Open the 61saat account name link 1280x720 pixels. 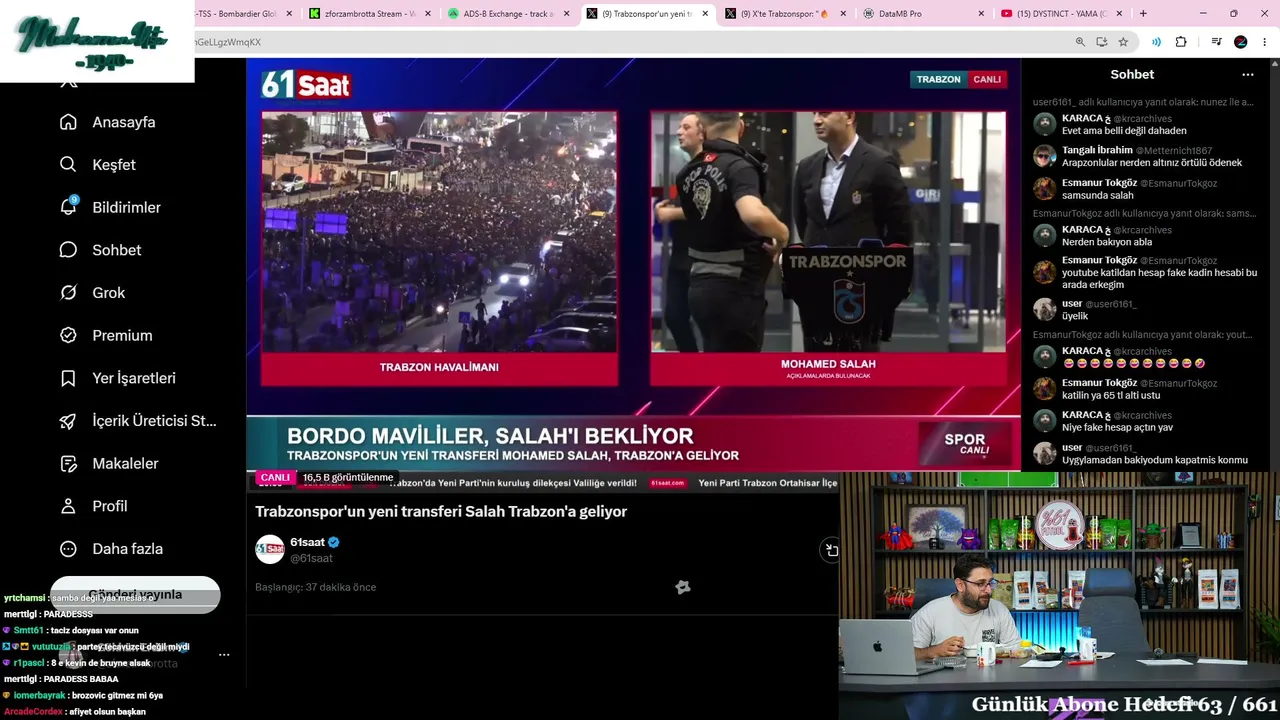click(x=307, y=542)
